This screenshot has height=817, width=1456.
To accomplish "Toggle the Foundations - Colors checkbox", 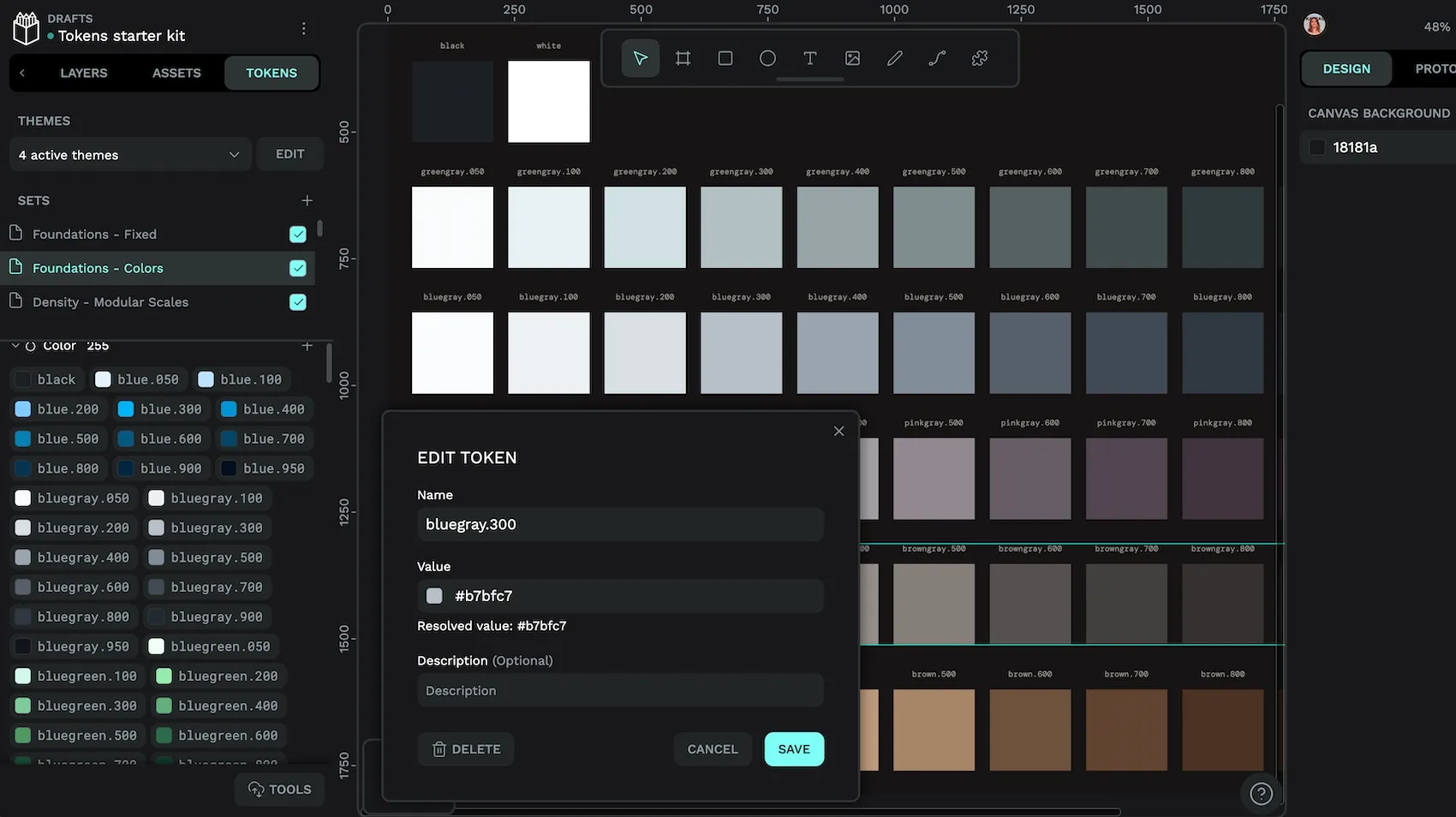I will (298, 268).
